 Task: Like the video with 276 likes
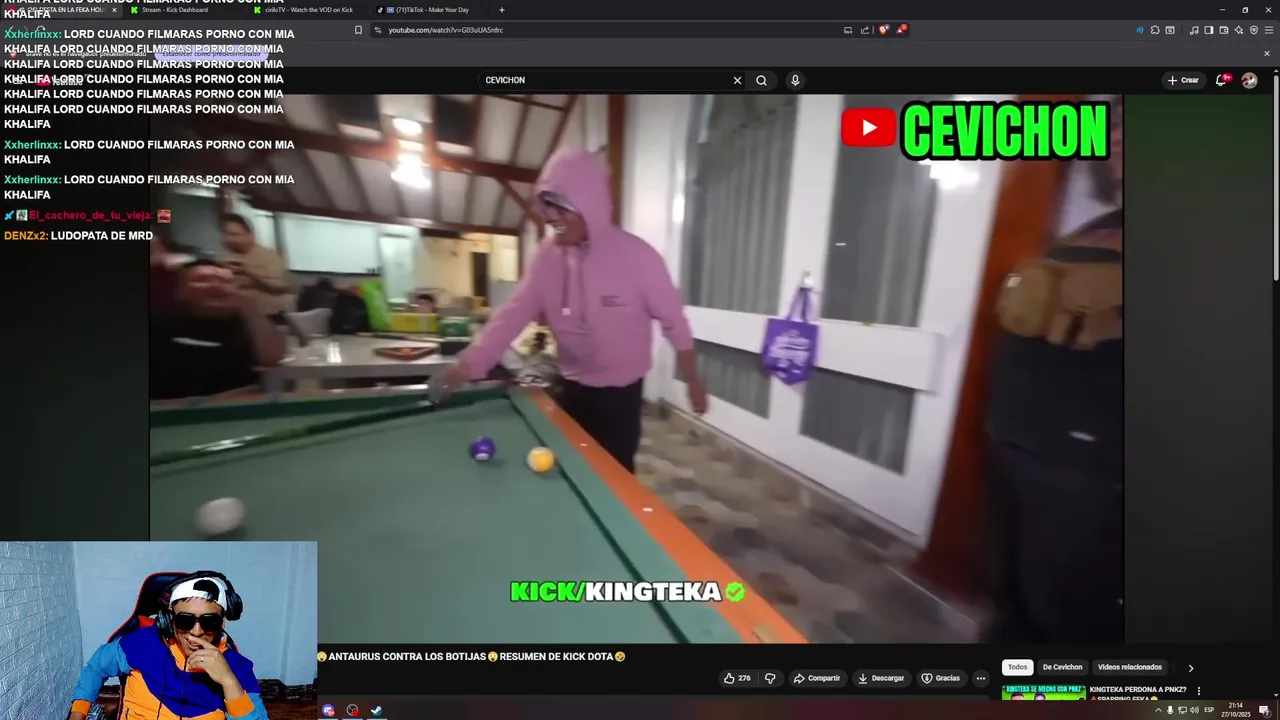click(x=737, y=678)
